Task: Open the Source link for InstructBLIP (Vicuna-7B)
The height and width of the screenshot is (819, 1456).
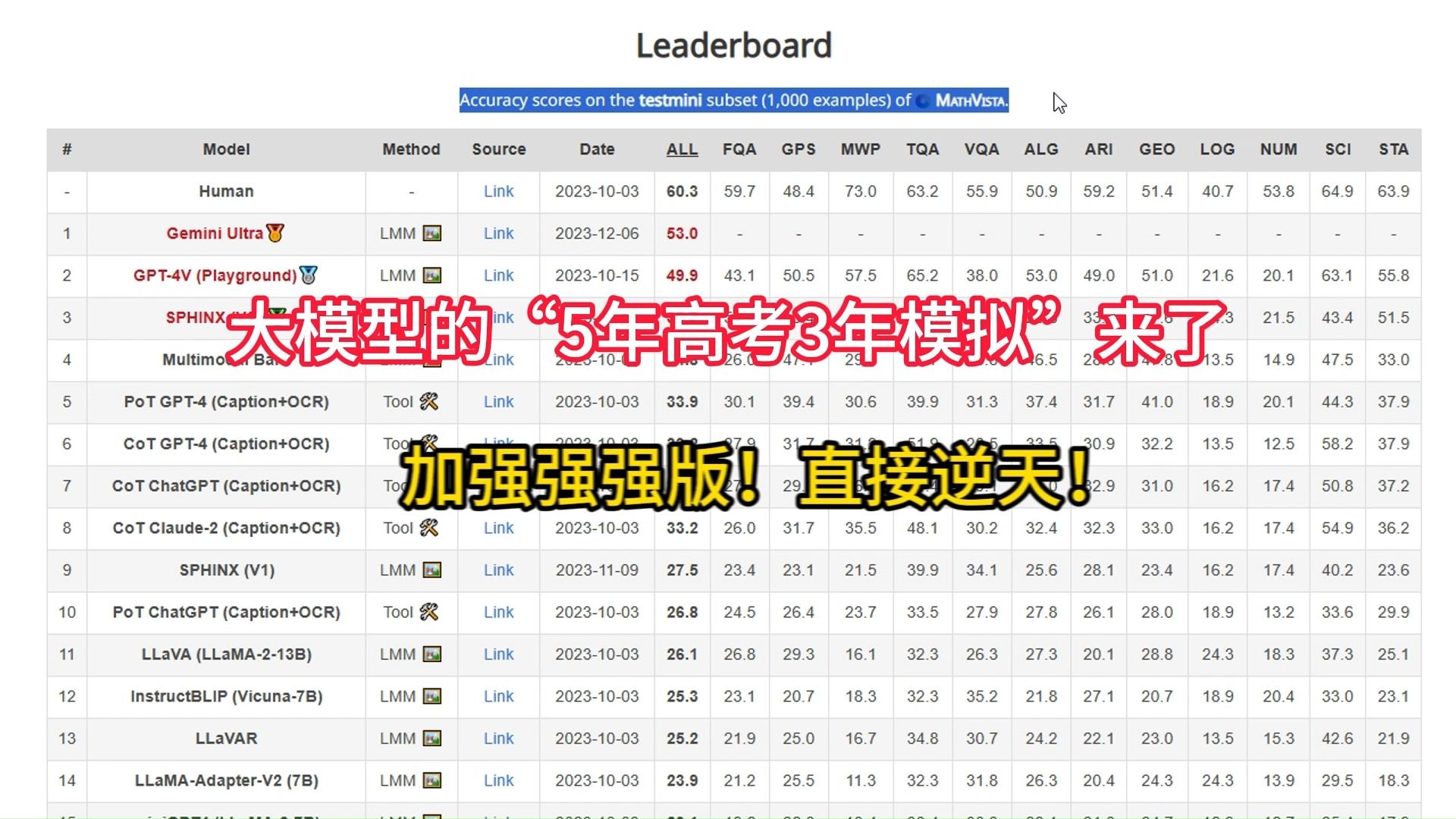Action: tap(498, 696)
